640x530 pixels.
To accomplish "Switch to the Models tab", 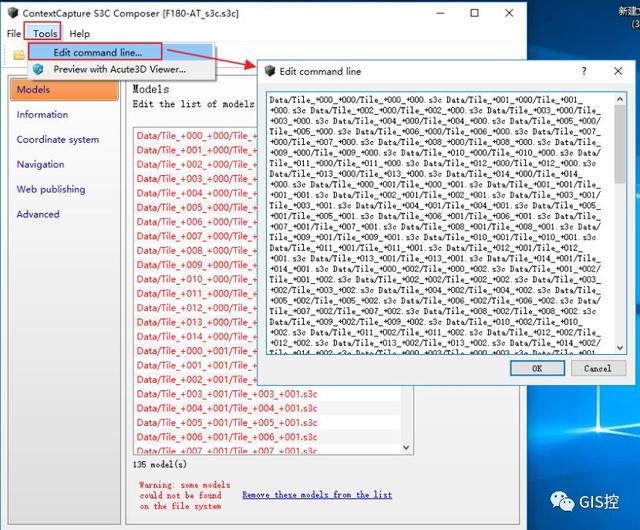I will [x=64, y=90].
